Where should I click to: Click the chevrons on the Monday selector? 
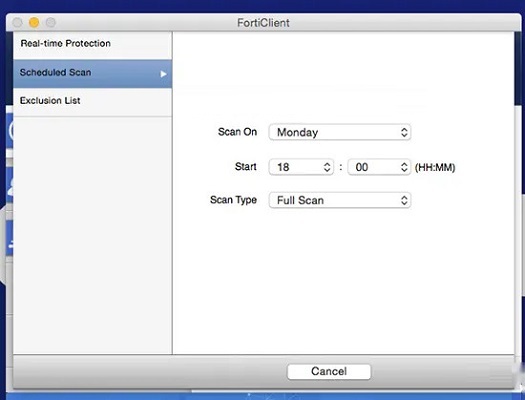point(404,132)
